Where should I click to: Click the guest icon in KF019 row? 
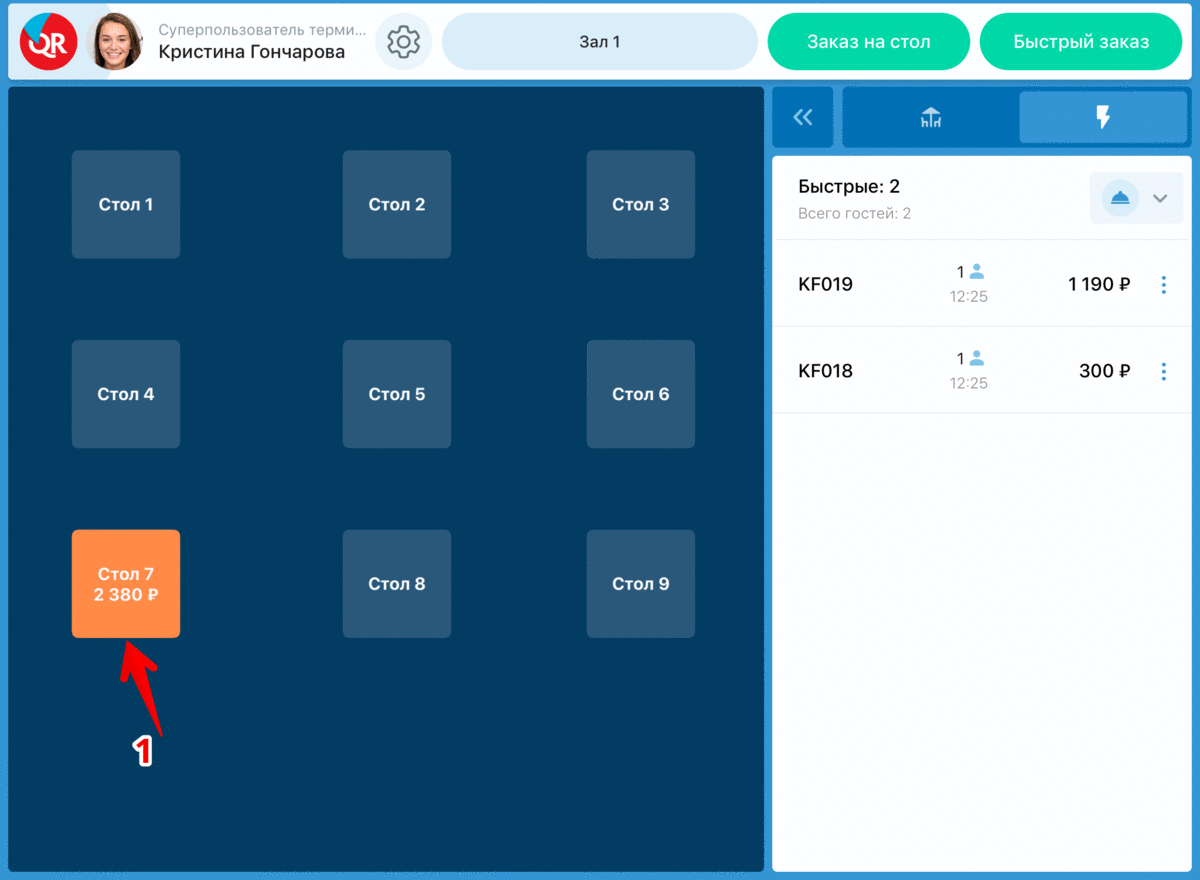977,271
